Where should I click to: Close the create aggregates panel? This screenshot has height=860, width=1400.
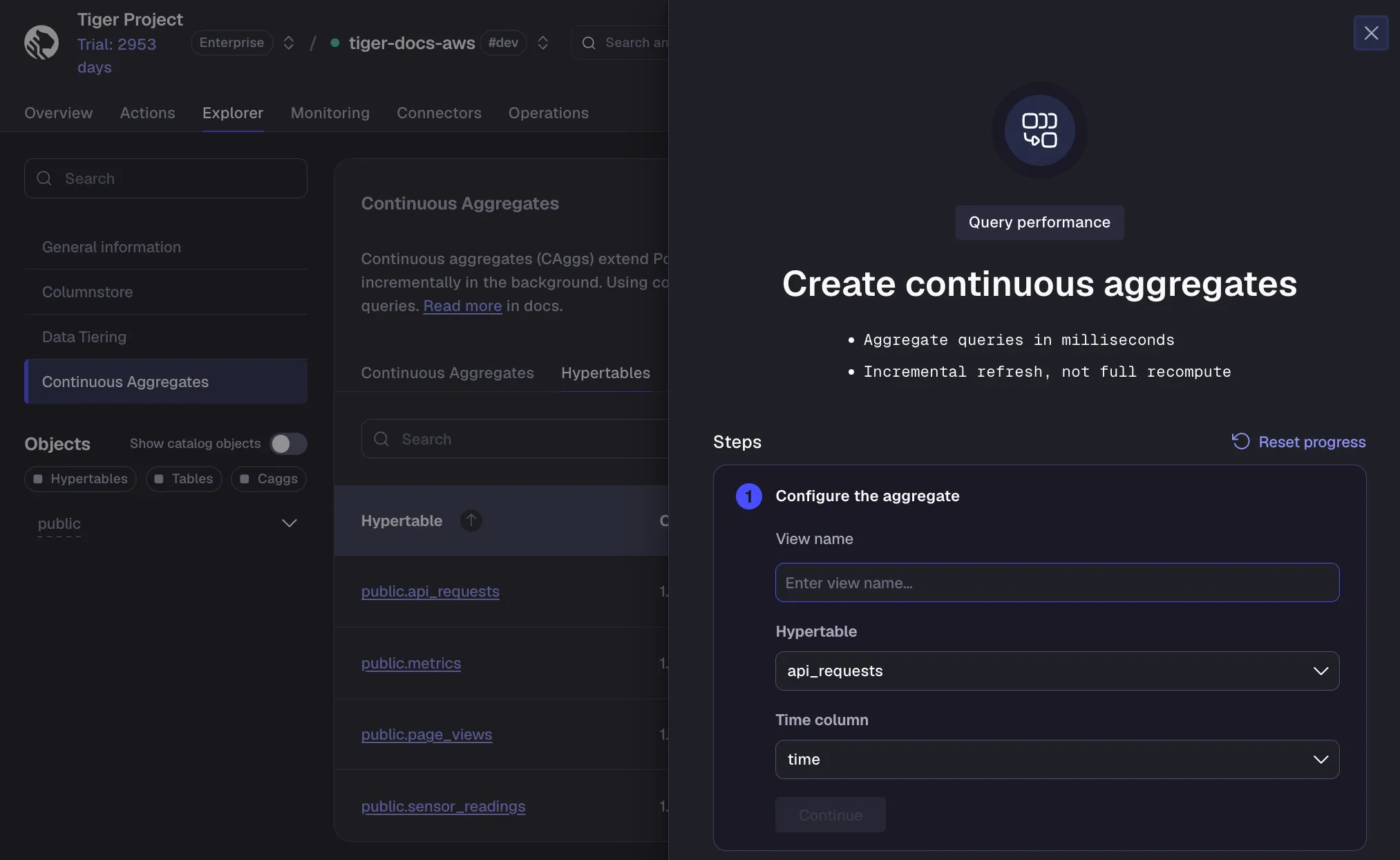click(x=1371, y=32)
